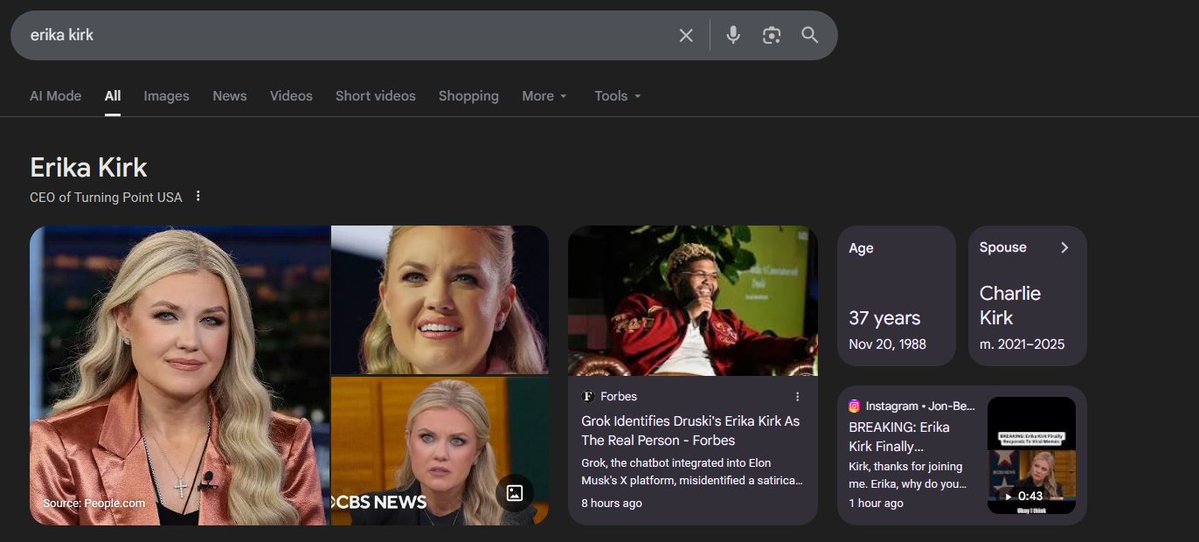The height and width of the screenshot is (542, 1199).
Task: Open the three-dot menu beside CEO of Turning Point USA
Action: point(198,196)
